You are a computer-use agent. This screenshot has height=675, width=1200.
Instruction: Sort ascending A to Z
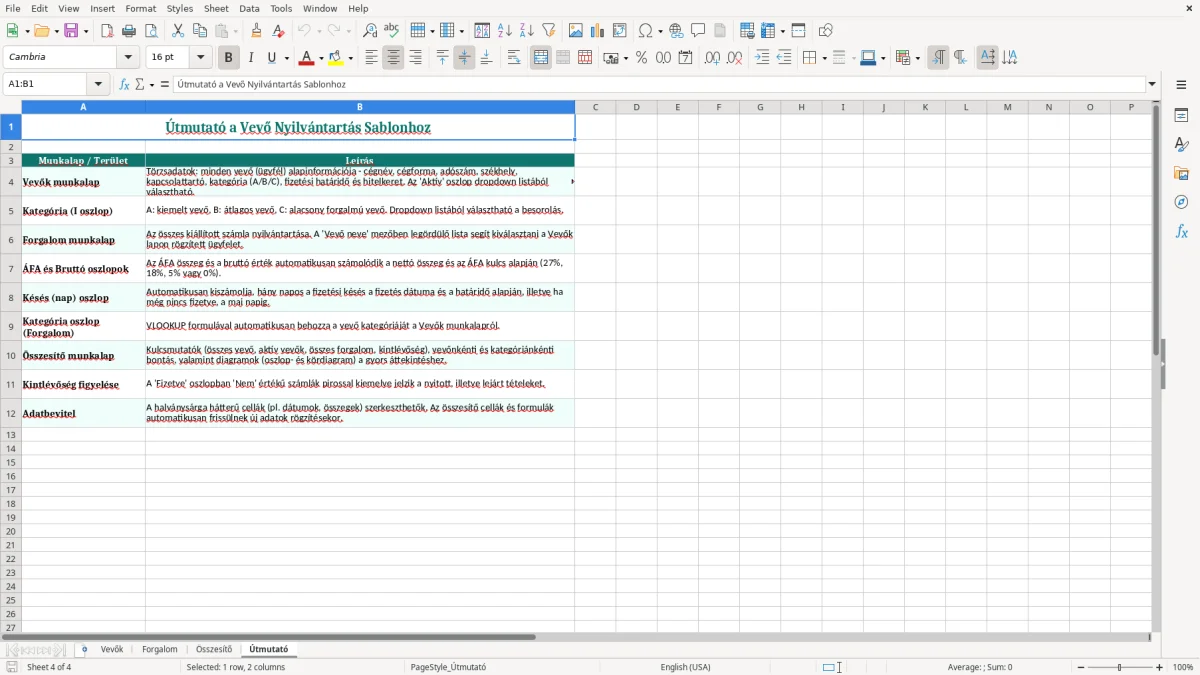pyautogui.click(x=504, y=31)
